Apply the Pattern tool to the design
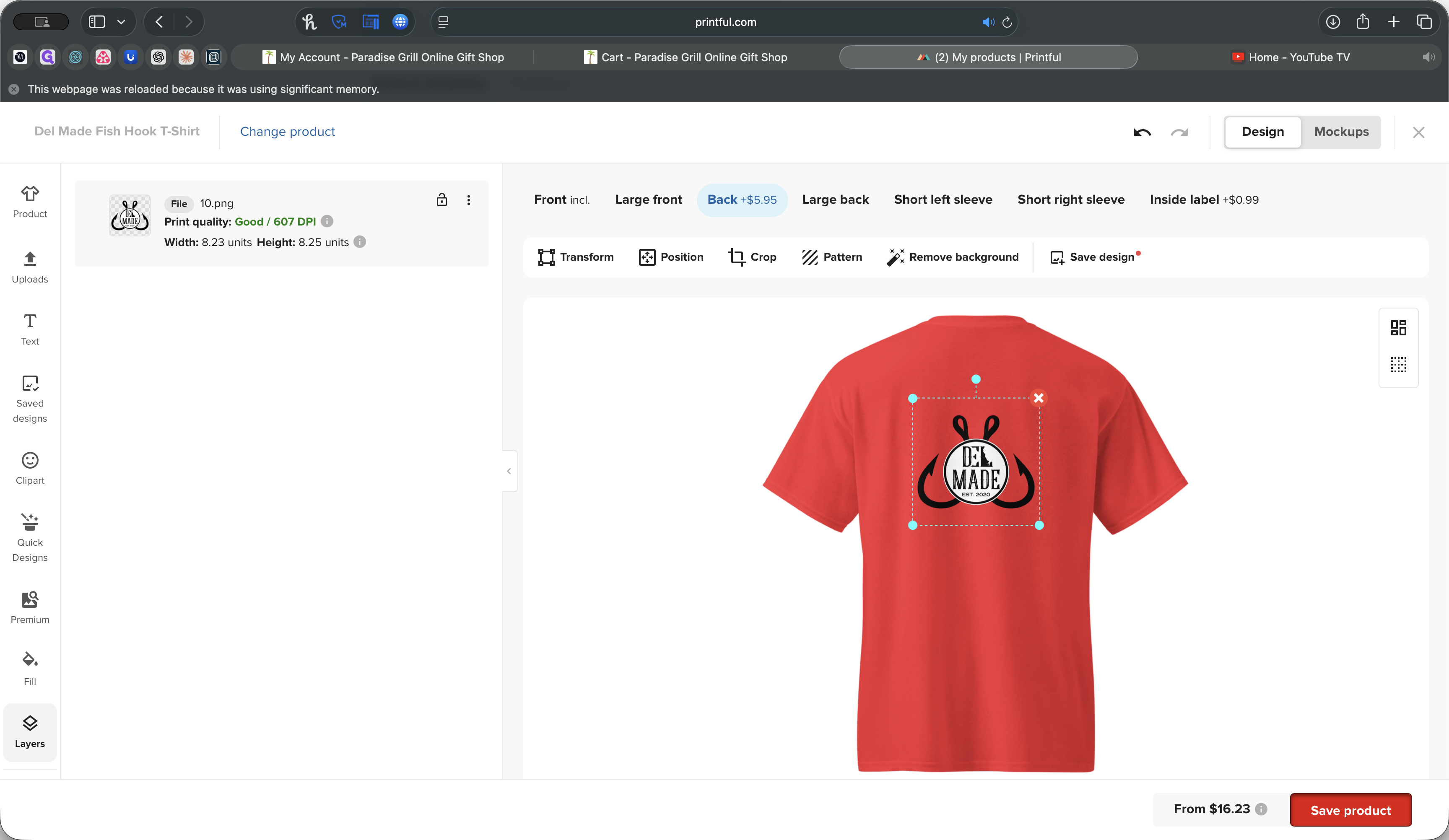1449x840 pixels. 831,257
